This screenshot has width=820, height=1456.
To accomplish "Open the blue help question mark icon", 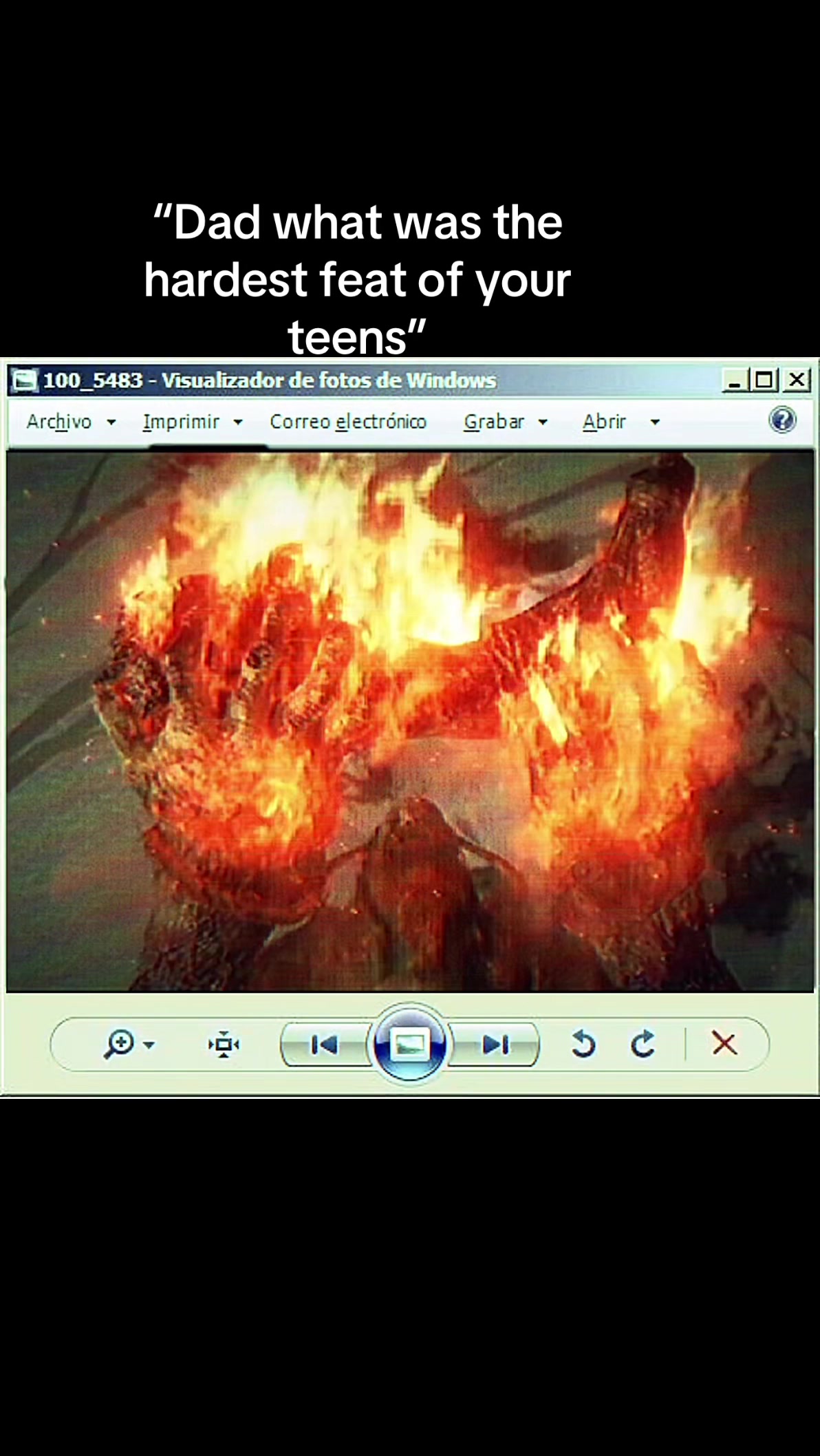I will click(782, 420).
